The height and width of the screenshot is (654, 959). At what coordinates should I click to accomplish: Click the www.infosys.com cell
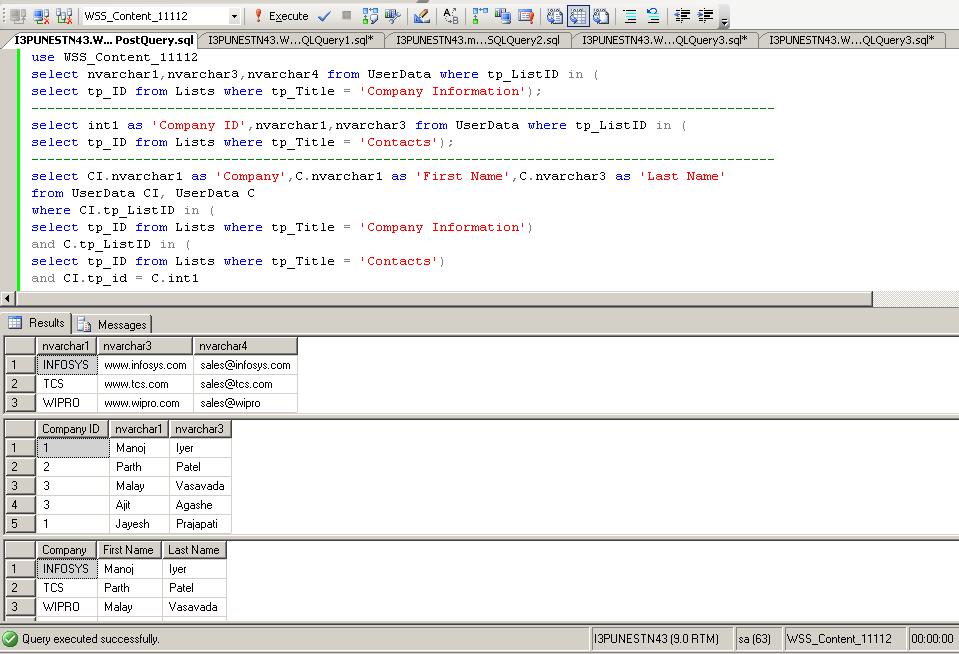pos(145,365)
